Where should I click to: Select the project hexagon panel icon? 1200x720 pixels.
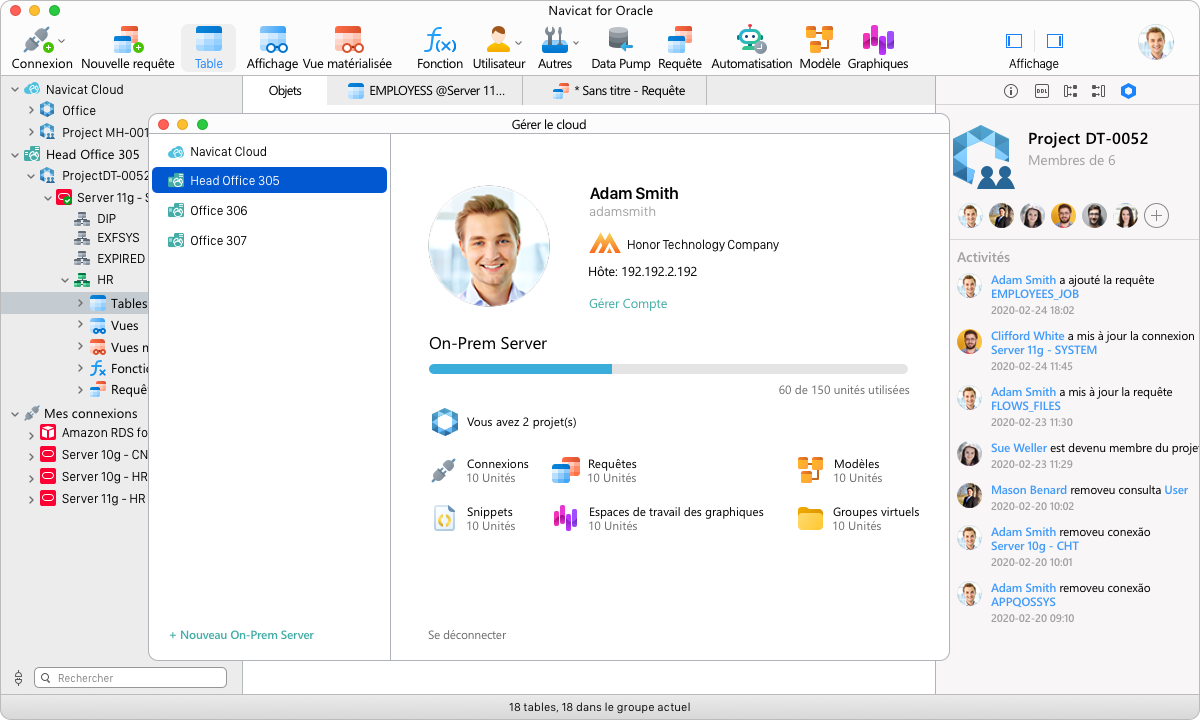(1128, 91)
